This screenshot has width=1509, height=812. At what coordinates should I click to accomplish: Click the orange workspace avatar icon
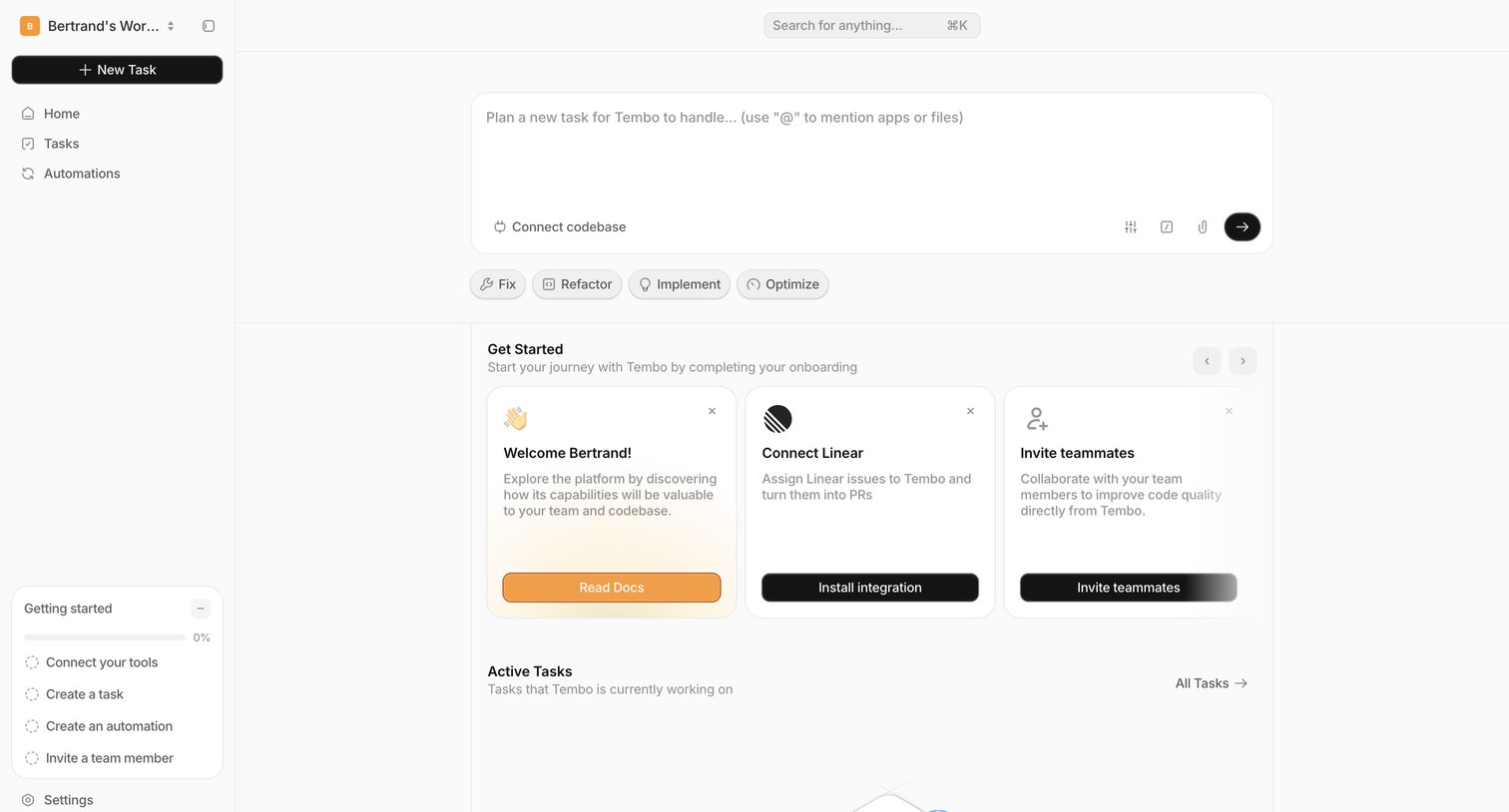tap(30, 26)
